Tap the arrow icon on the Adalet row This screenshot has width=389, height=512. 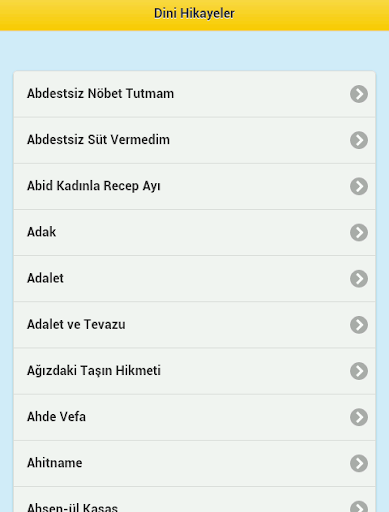click(359, 279)
